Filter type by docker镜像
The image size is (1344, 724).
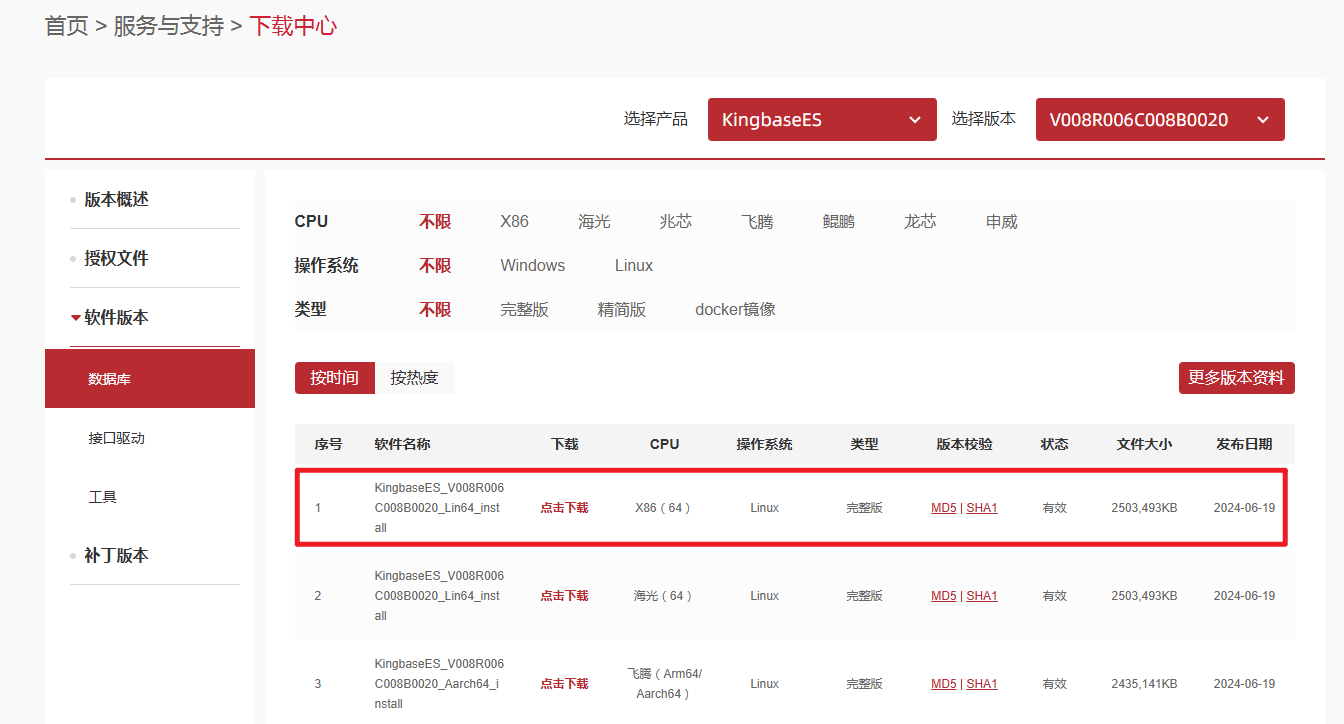736,310
